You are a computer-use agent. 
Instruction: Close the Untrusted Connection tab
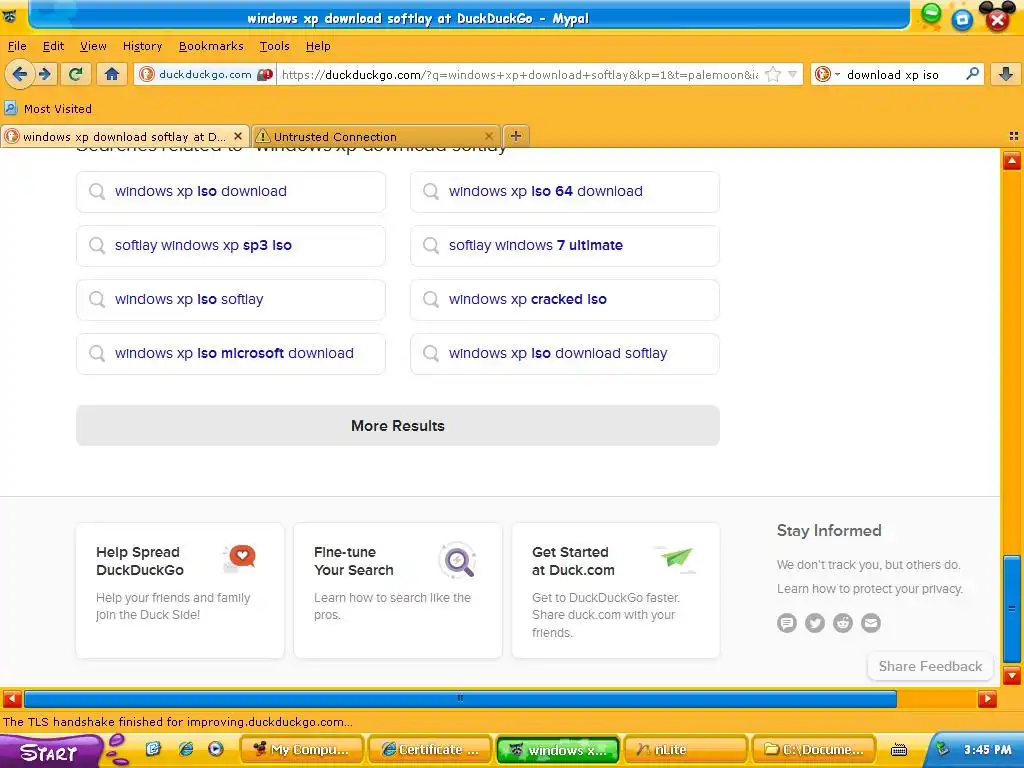pyautogui.click(x=488, y=136)
